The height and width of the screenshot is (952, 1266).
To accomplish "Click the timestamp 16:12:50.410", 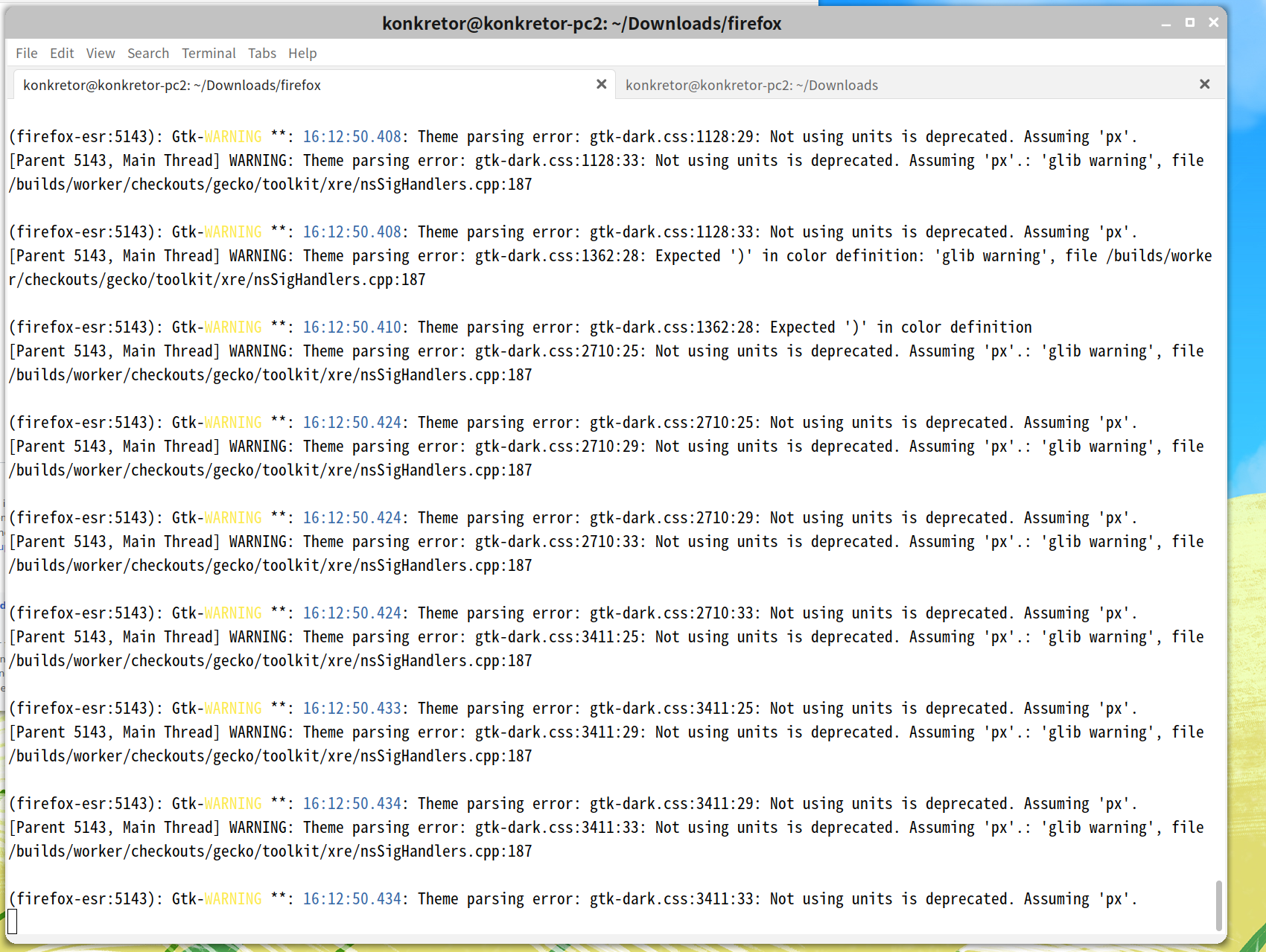I will [352, 328].
